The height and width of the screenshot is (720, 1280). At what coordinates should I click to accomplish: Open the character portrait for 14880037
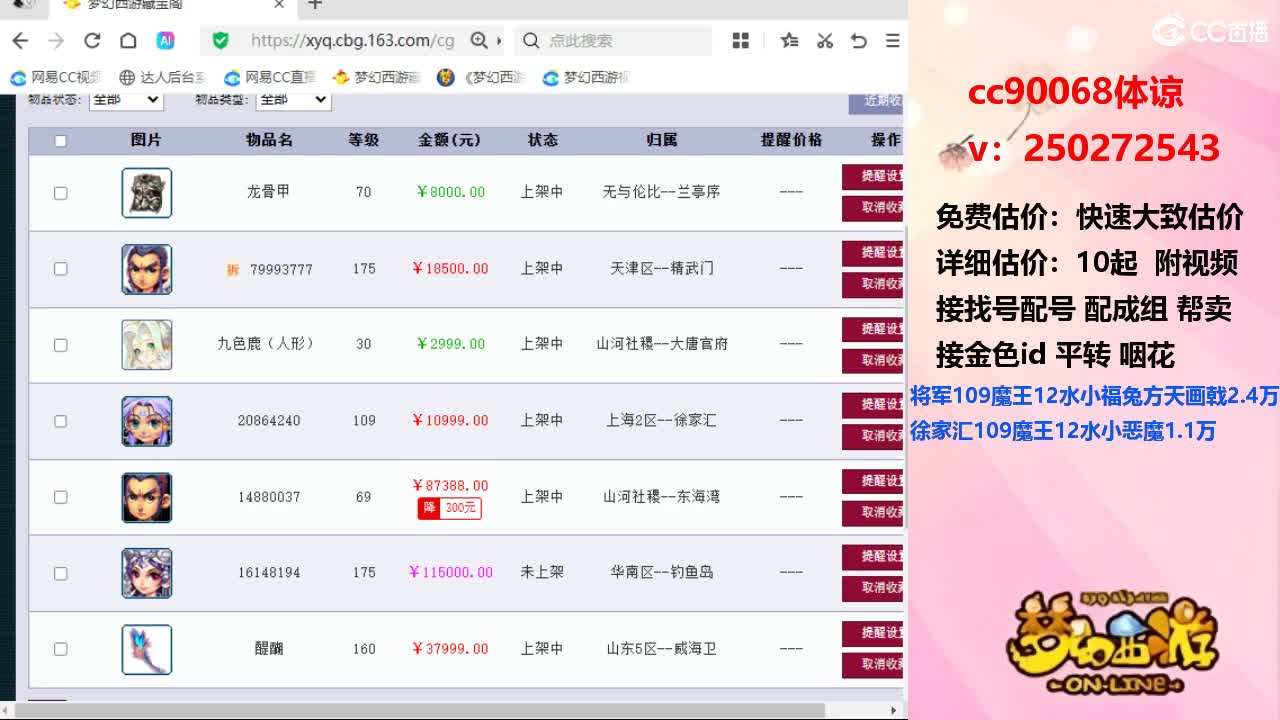click(x=147, y=497)
